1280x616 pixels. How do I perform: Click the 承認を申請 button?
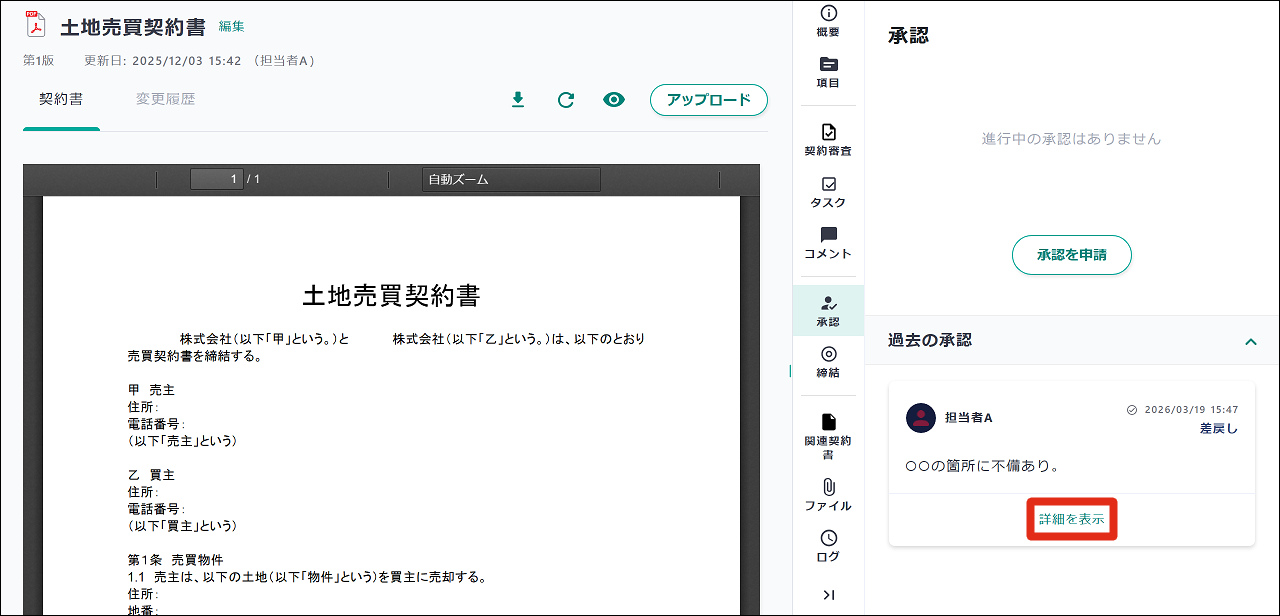click(1071, 255)
